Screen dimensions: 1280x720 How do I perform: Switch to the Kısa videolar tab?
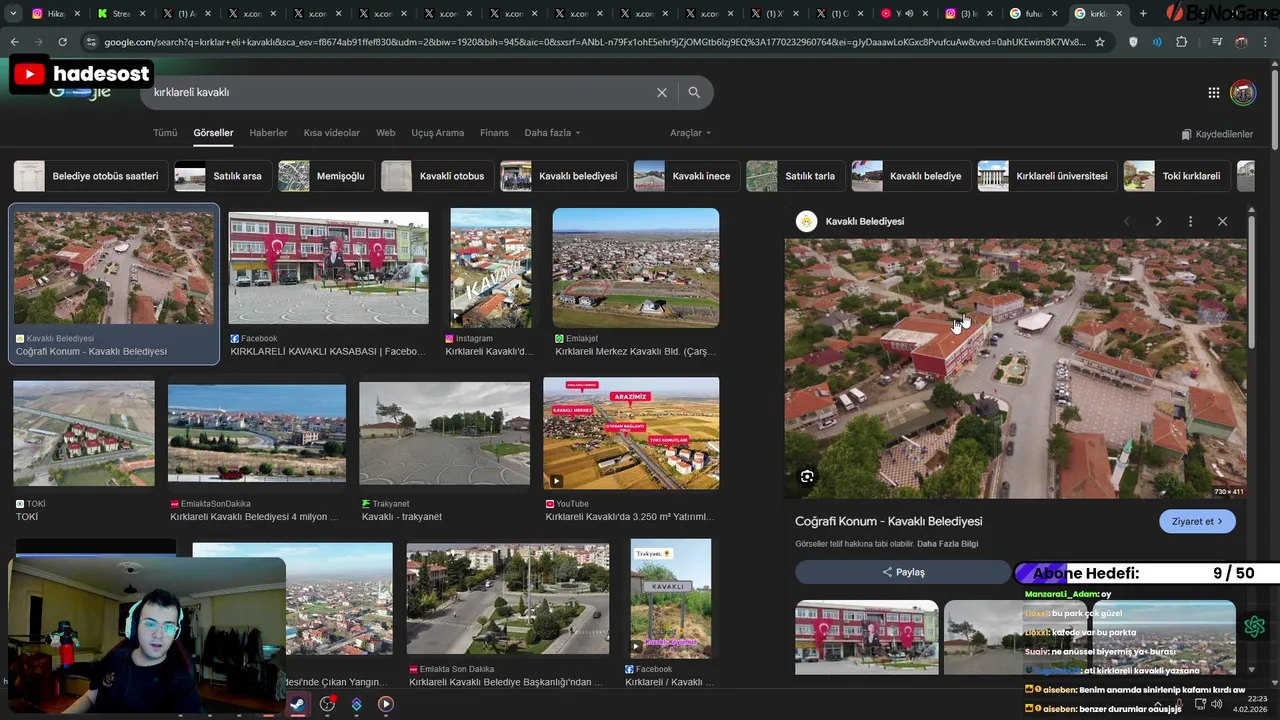tap(331, 133)
